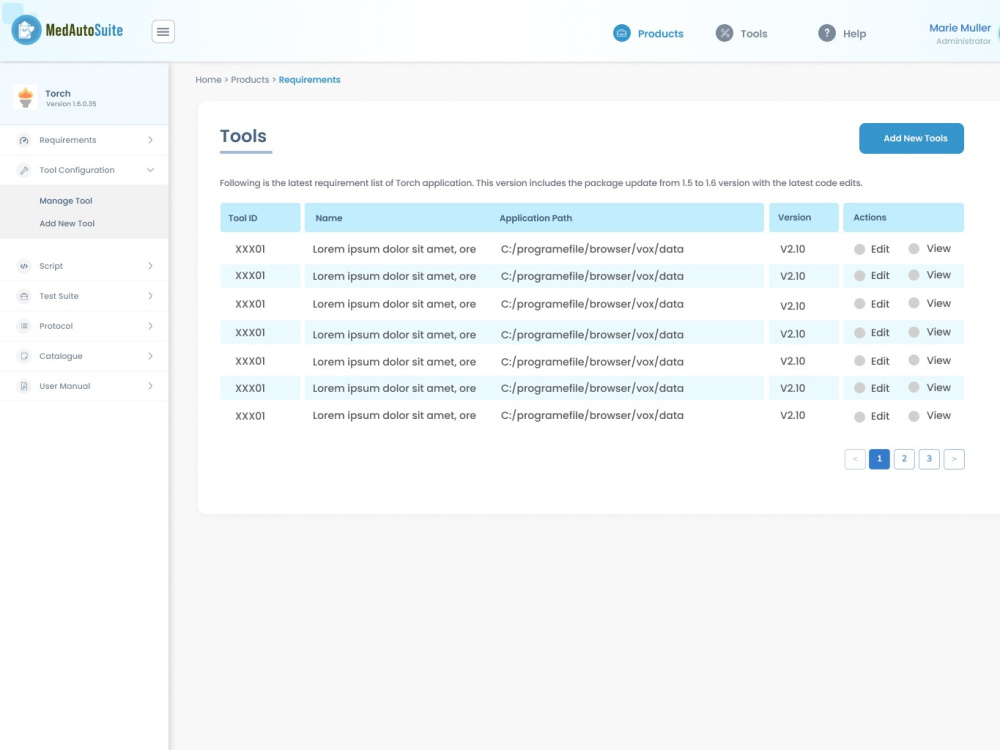Screen dimensions: 1000x750
Task: Click the Tool Configuration wrench icon
Action: click(x=24, y=170)
